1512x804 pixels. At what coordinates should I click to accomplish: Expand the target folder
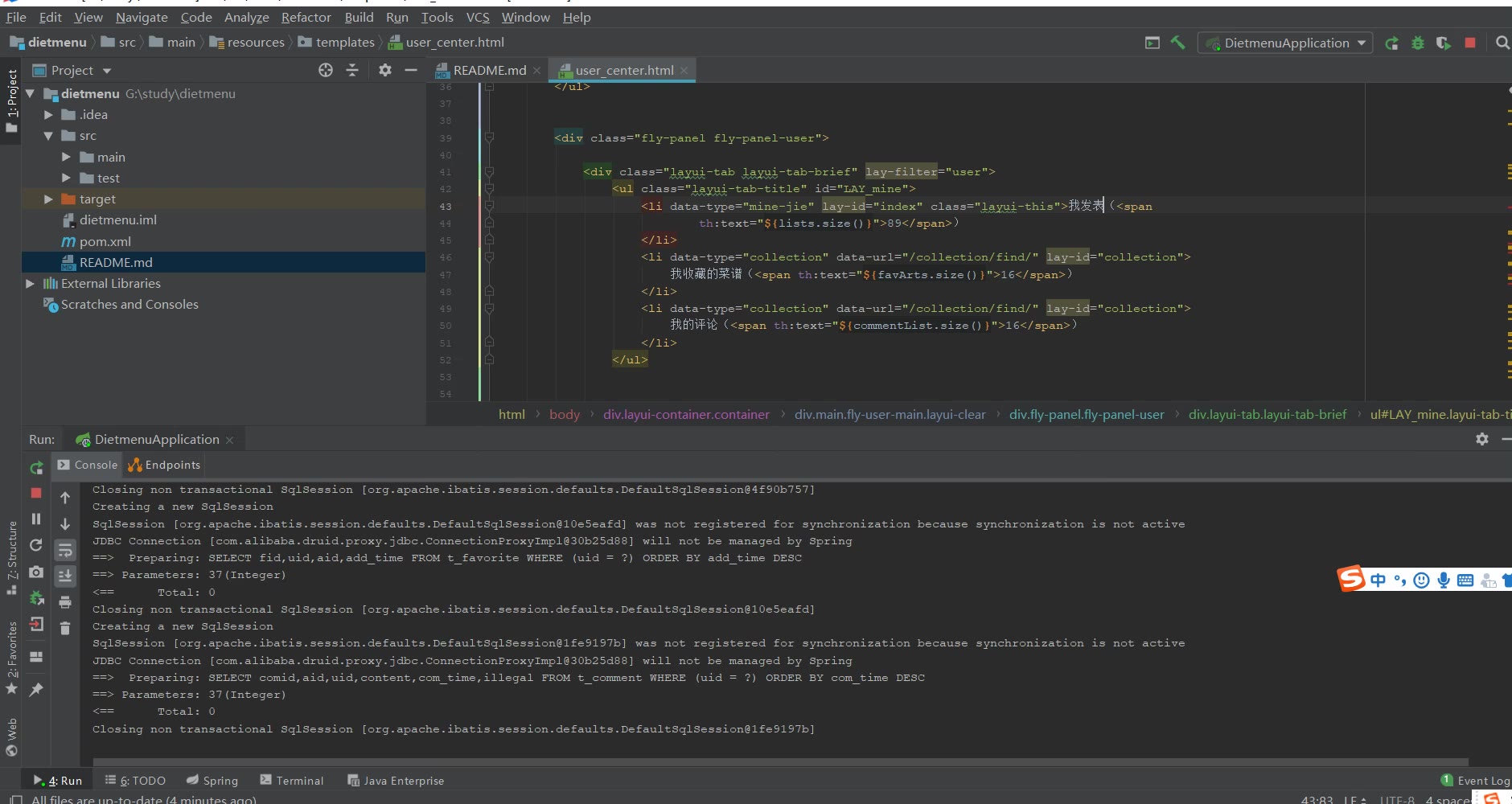coord(48,199)
